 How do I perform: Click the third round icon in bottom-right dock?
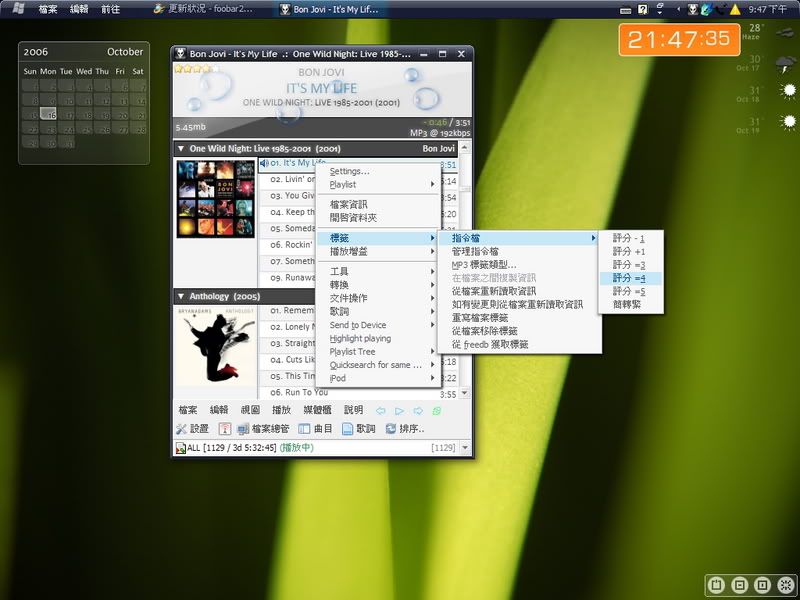coord(763,585)
